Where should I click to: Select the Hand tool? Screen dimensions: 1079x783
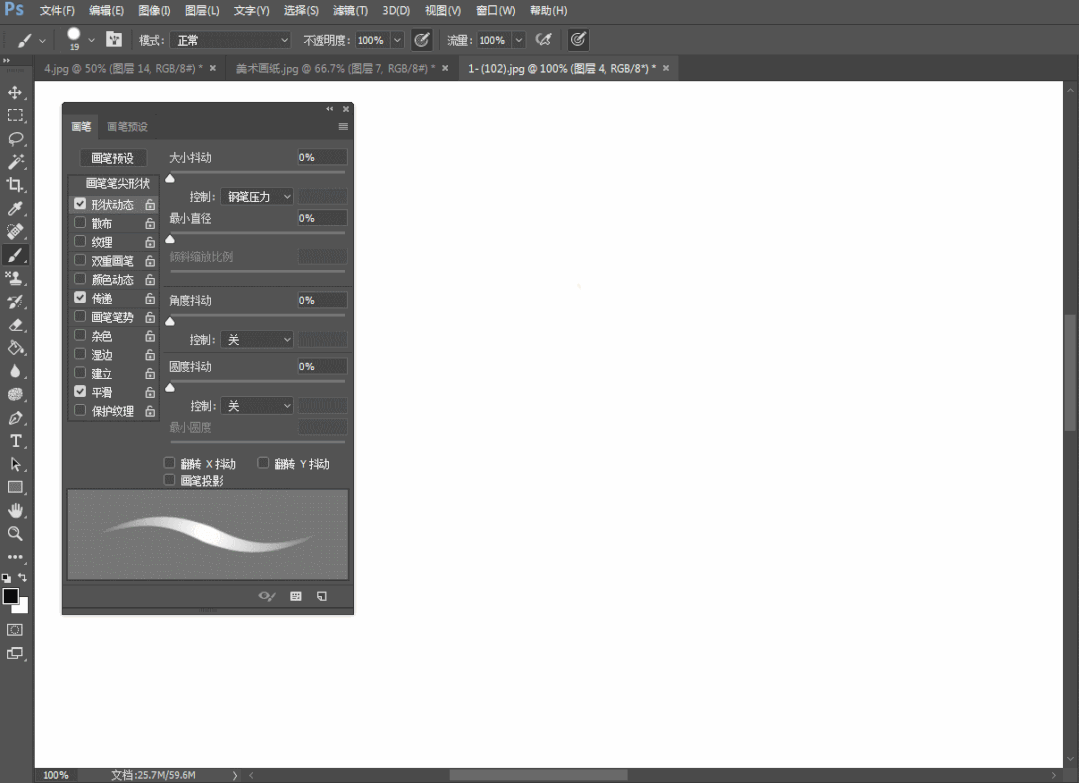[x=14, y=511]
